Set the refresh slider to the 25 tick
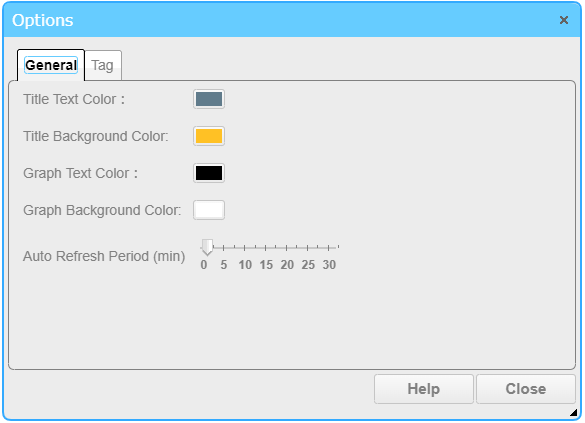The width and height of the screenshot is (585, 423). pos(308,248)
